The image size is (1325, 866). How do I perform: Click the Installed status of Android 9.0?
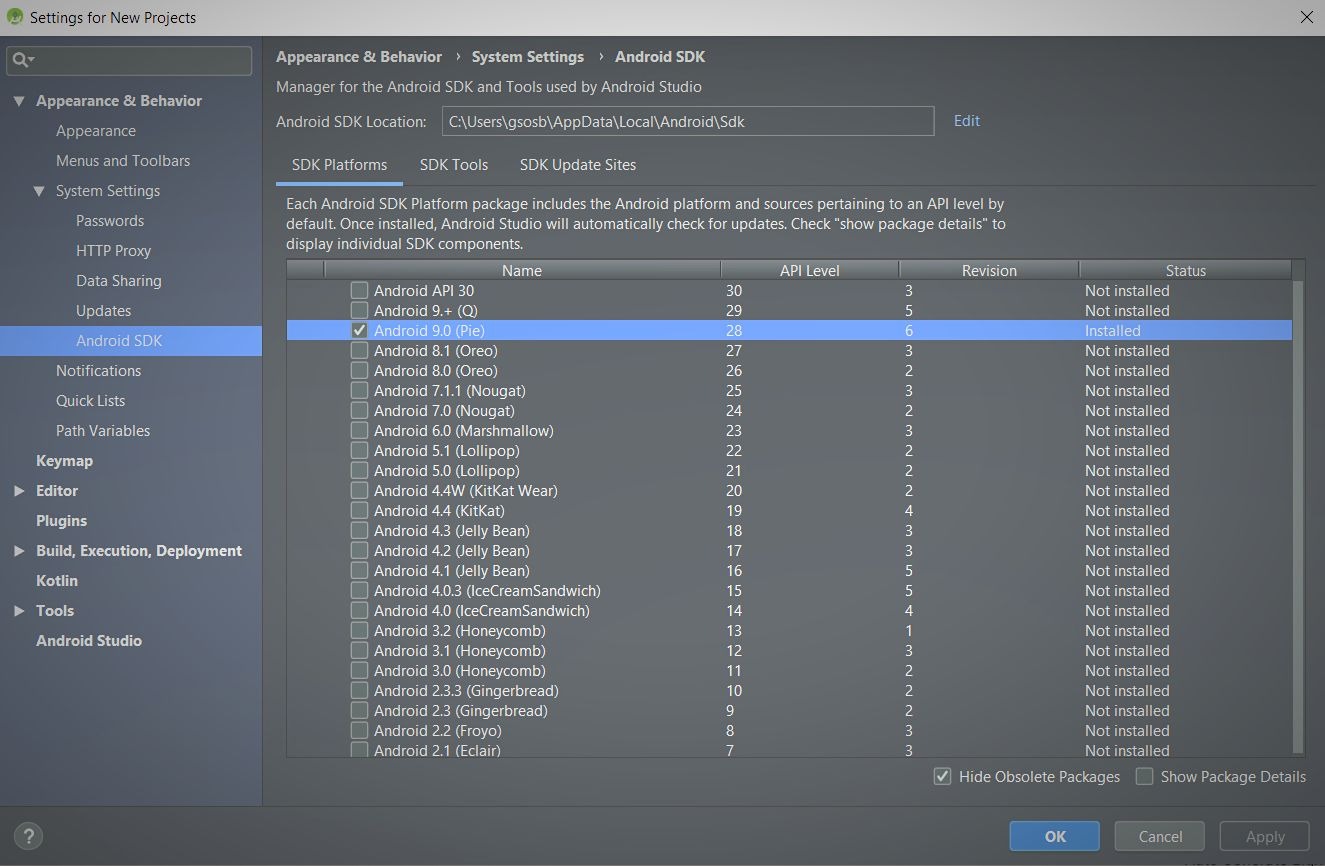(x=1113, y=330)
